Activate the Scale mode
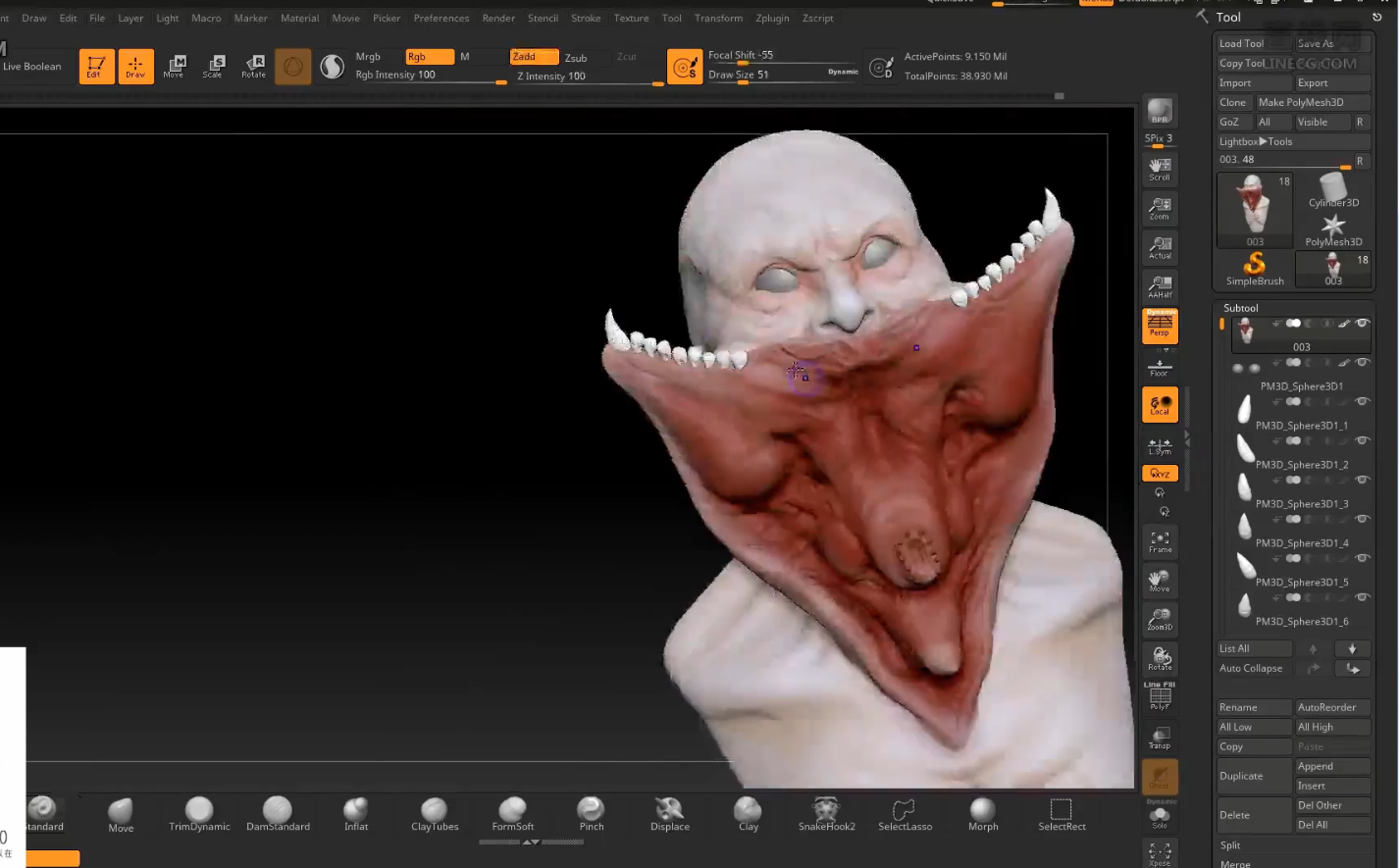1399x868 pixels. click(x=213, y=66)
